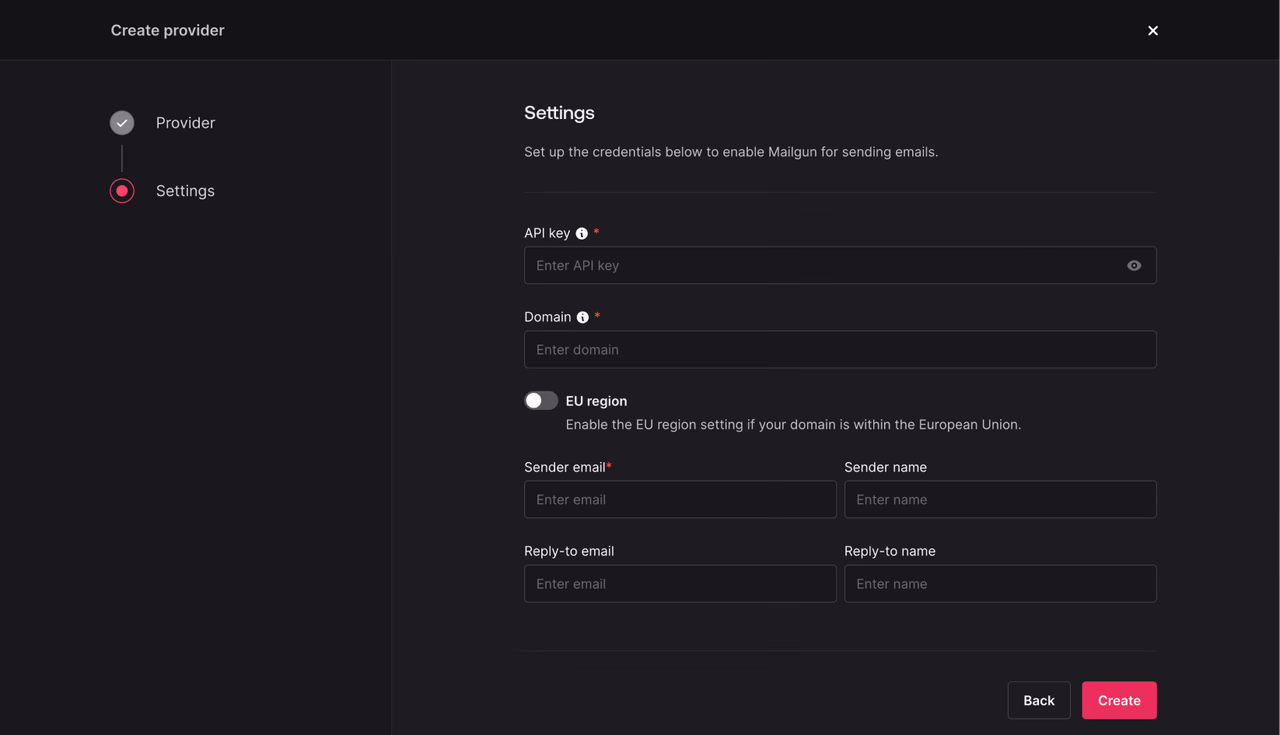
Task: Focus the Domain input field
Action: [840, 349]
